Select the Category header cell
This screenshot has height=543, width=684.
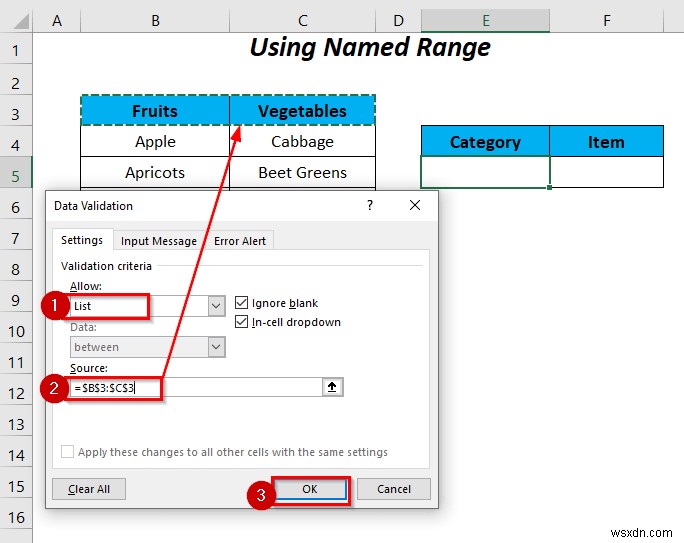pos(485,141)
